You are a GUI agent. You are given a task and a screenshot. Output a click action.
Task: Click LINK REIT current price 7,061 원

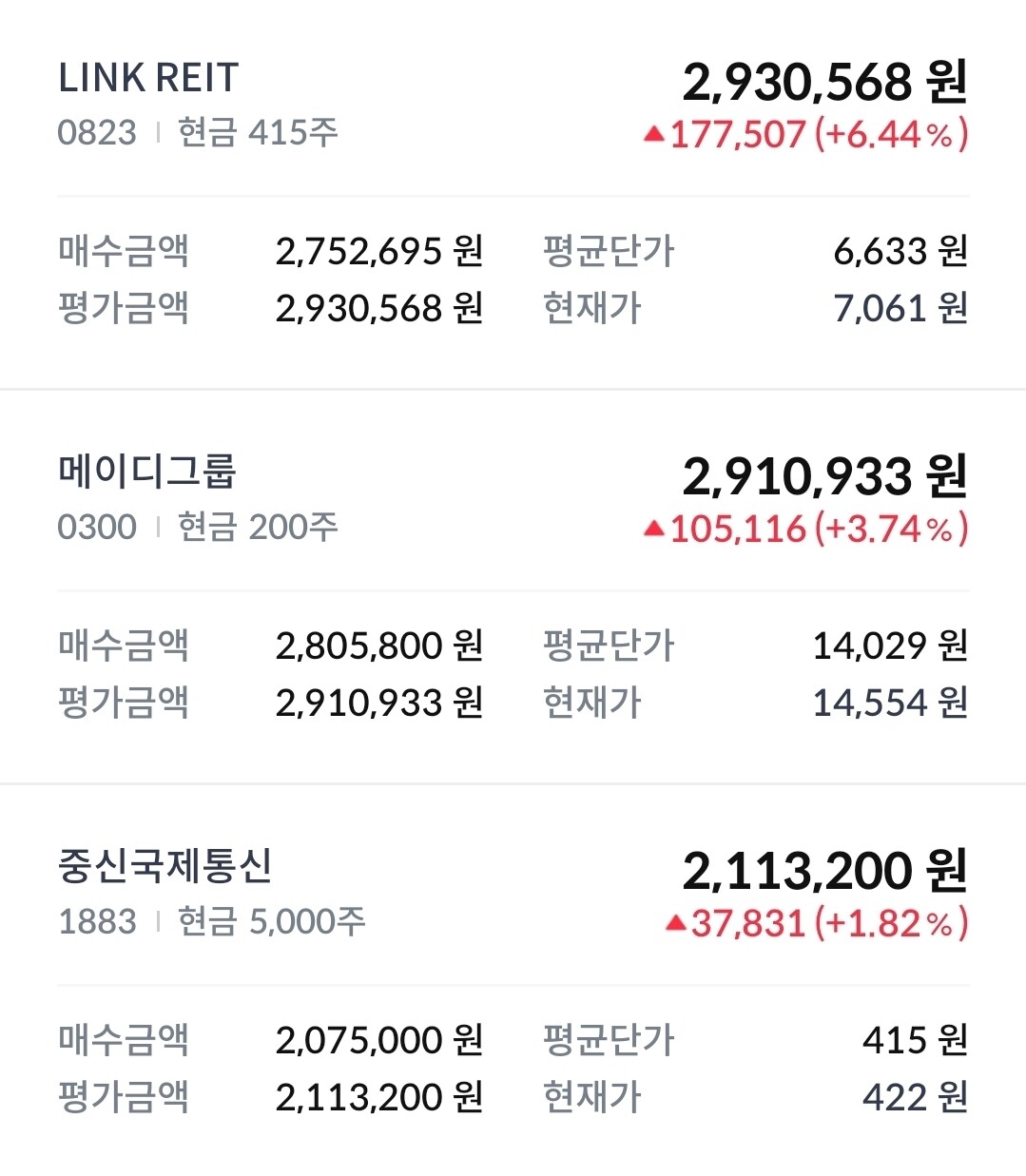pyautogui.click(x=900, y=308)
